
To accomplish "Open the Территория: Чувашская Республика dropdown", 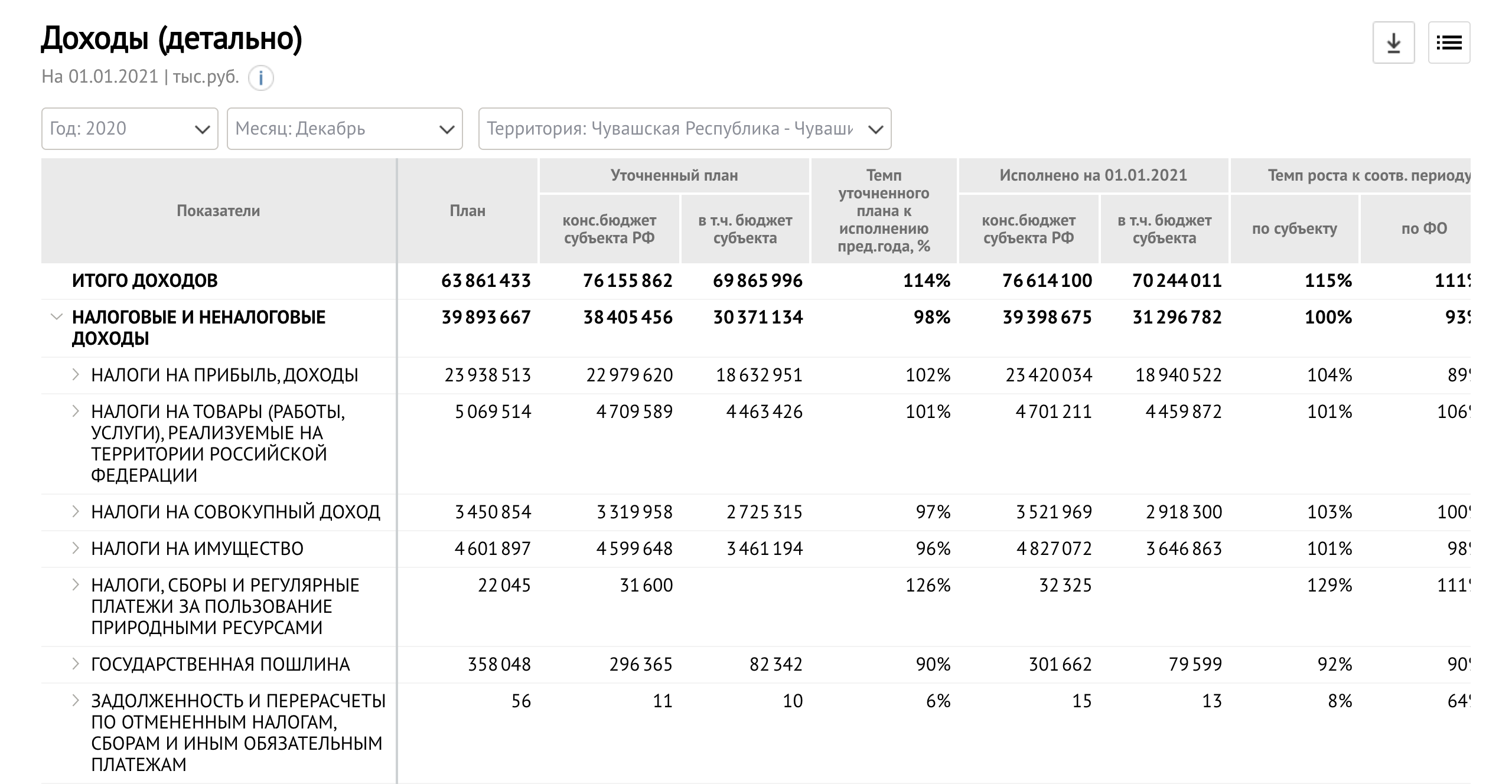I will coord(685,129).
